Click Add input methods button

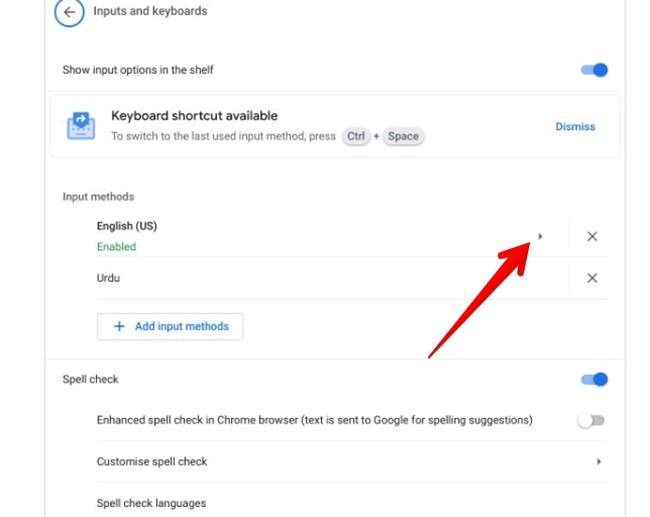pos(170,326)
